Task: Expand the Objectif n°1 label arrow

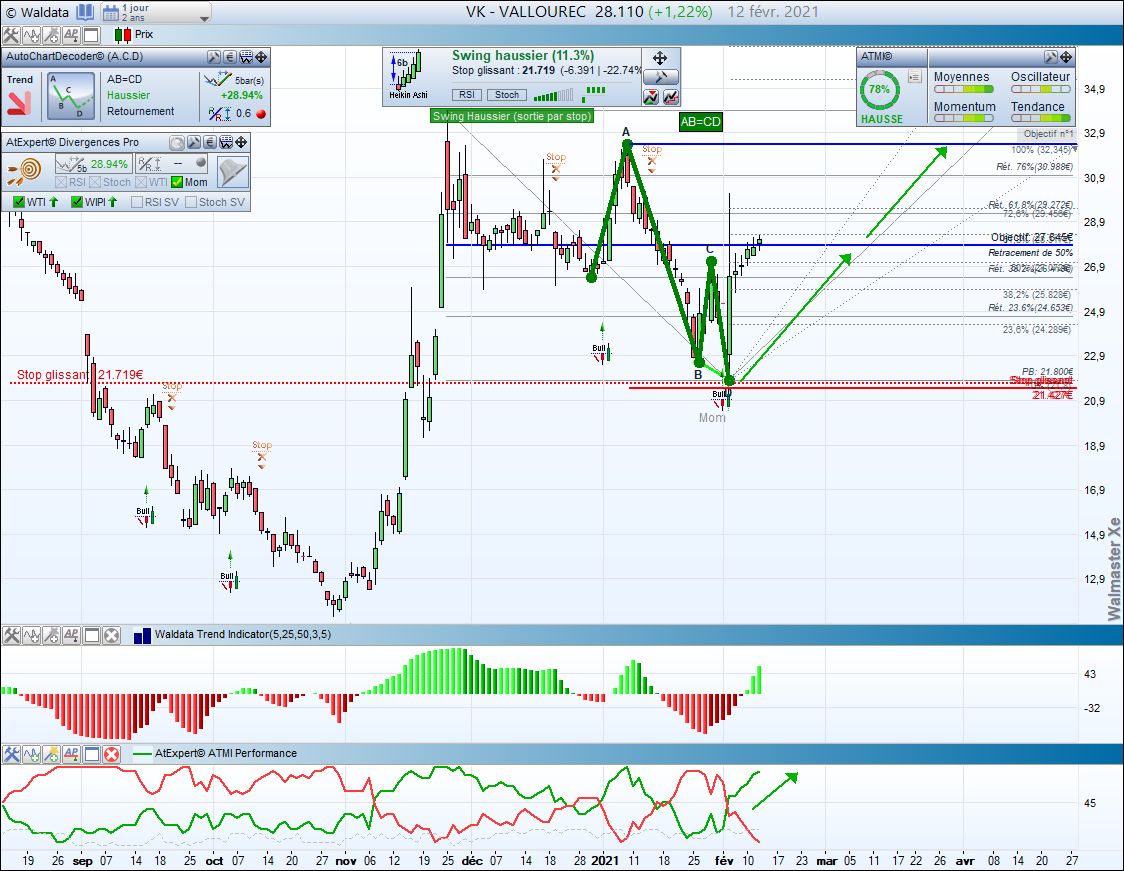Action: pos(1075,150)
